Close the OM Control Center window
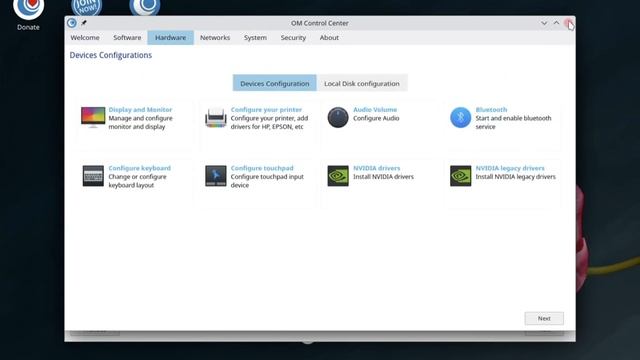 [568, 23]
